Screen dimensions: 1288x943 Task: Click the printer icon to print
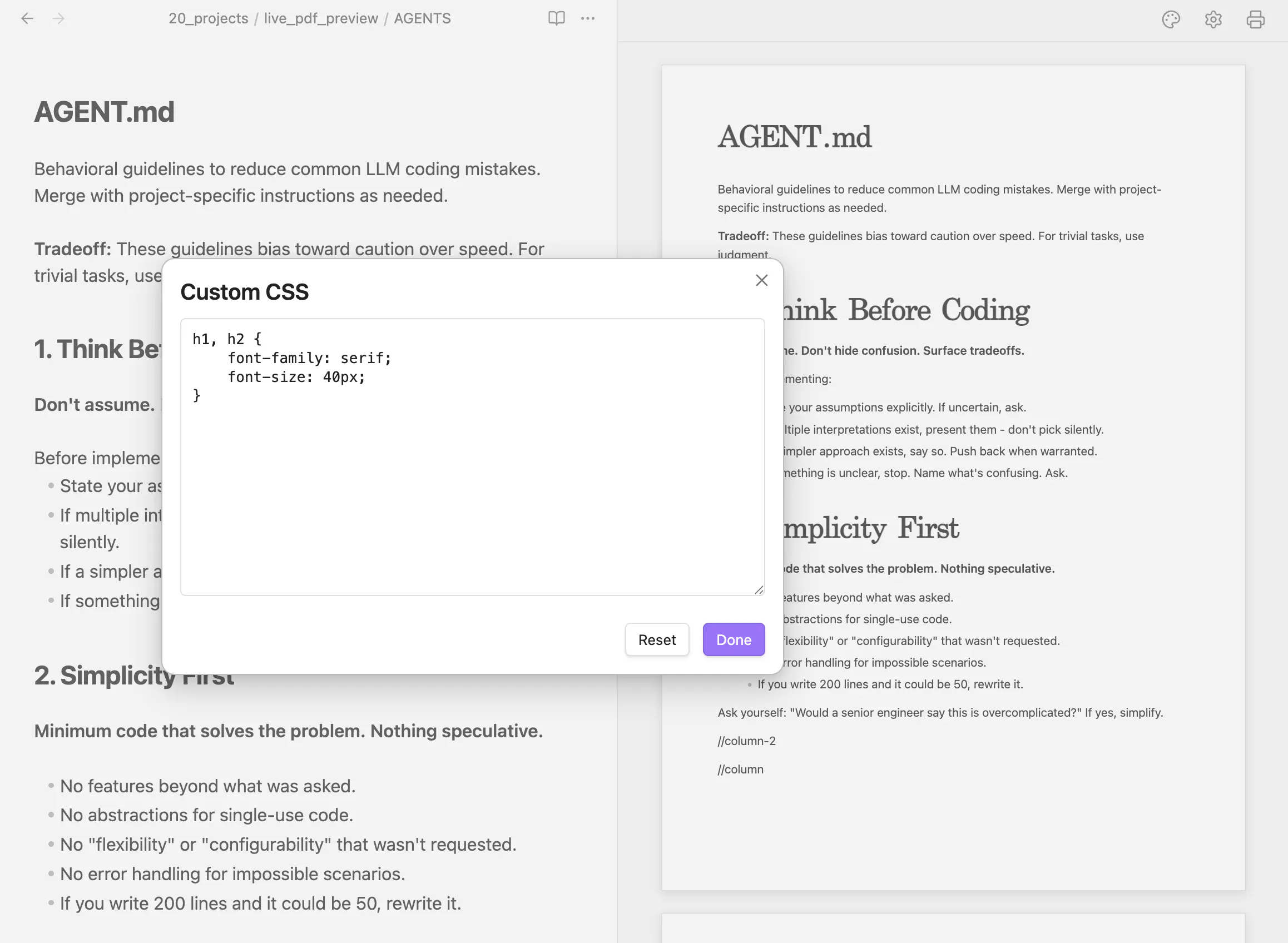pos(1255,19)
